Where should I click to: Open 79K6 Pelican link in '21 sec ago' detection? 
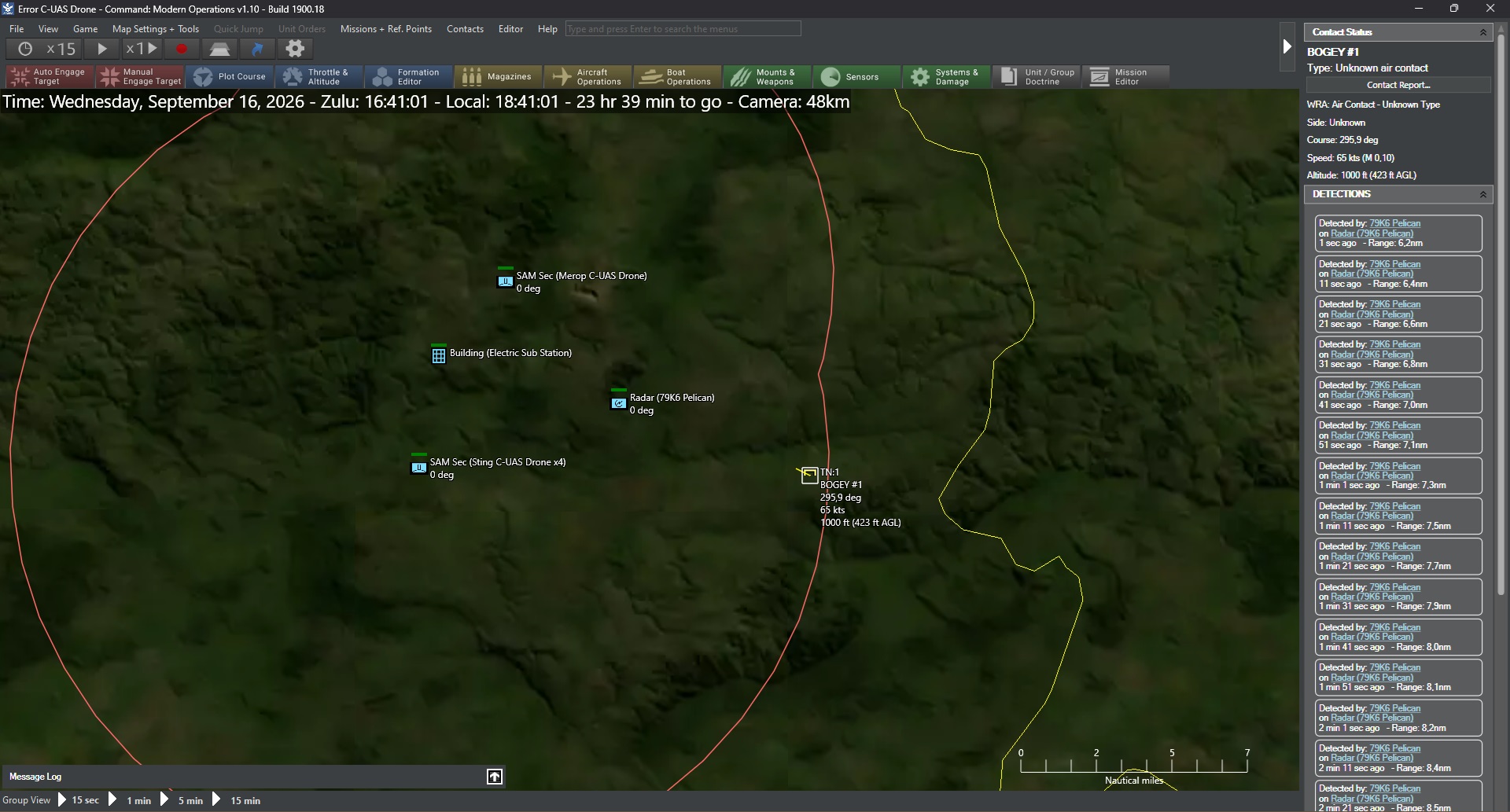point(1395,304)
